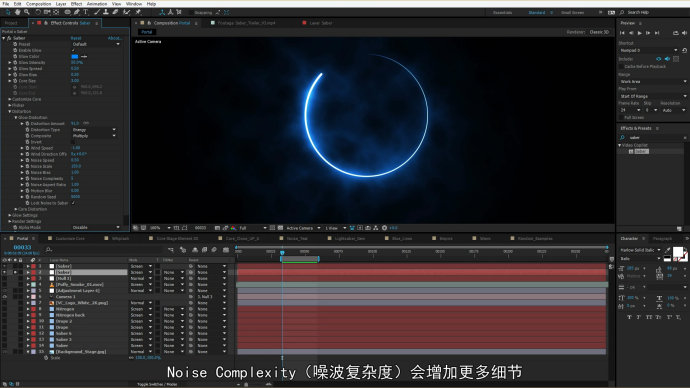Collapse the Distortion group
The image size is (690, 388).
(x=10, y=111)
